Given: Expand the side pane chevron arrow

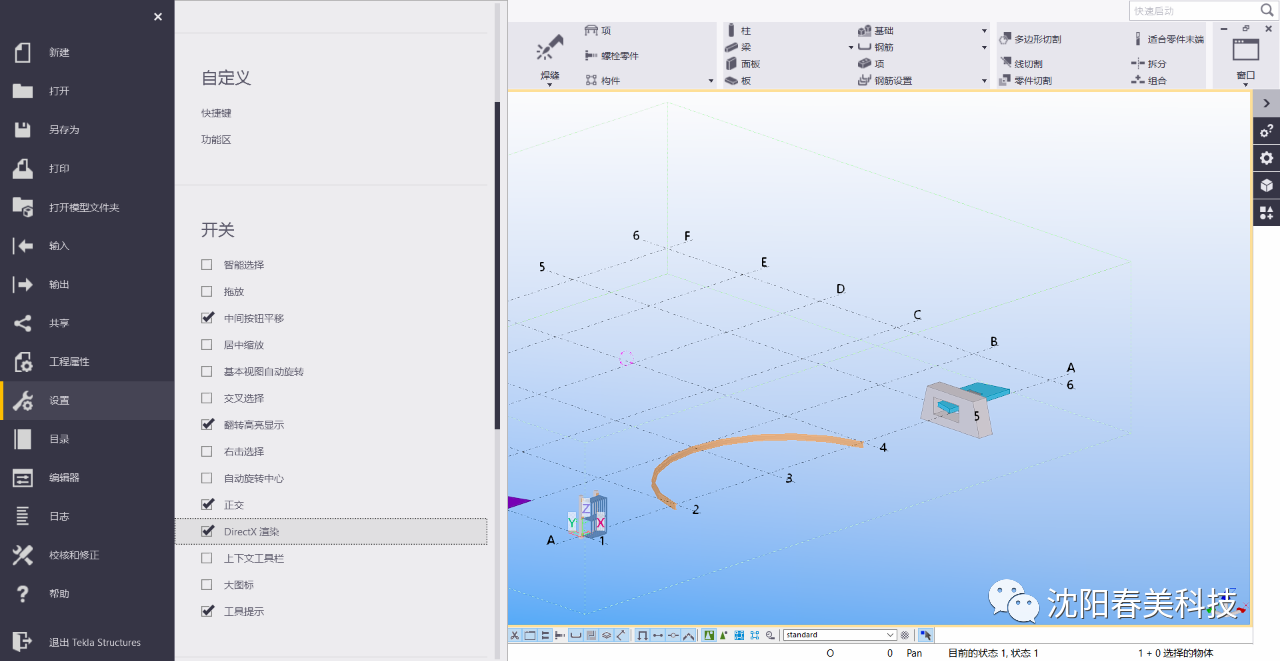Looking at the screenshot, I should click(1266, 103).
